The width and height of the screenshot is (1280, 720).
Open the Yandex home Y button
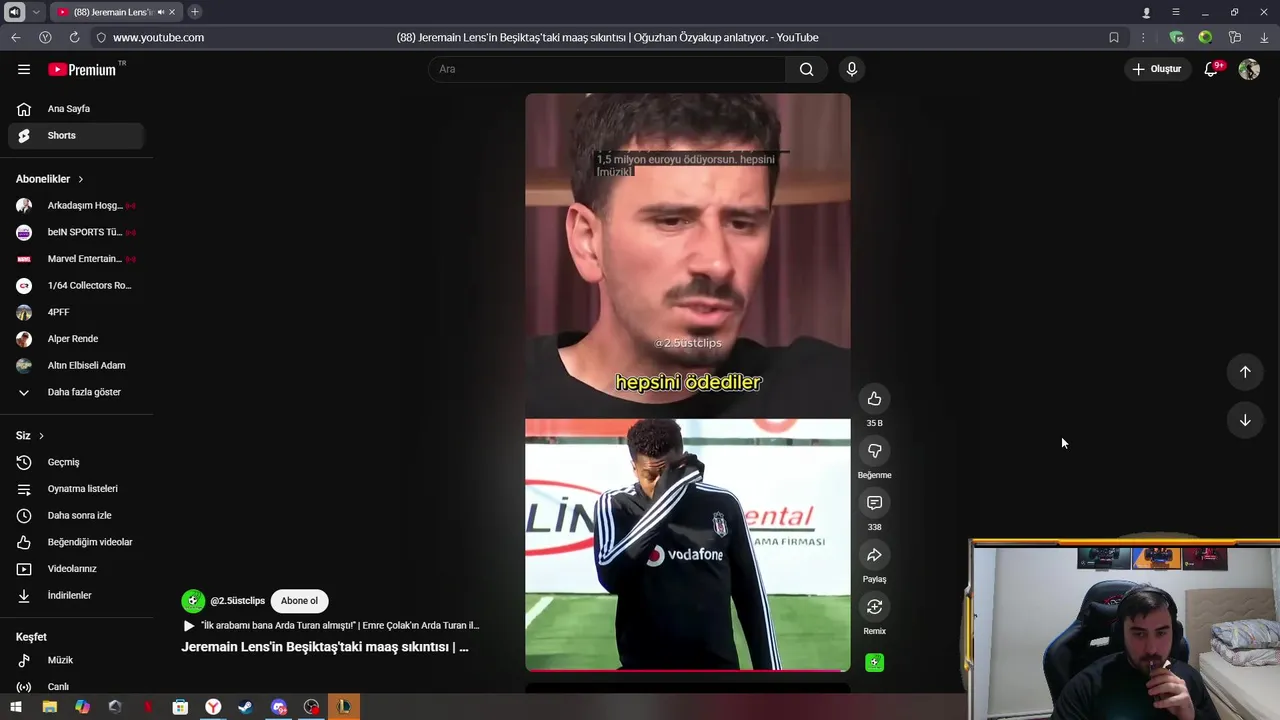tap(45, 37)
